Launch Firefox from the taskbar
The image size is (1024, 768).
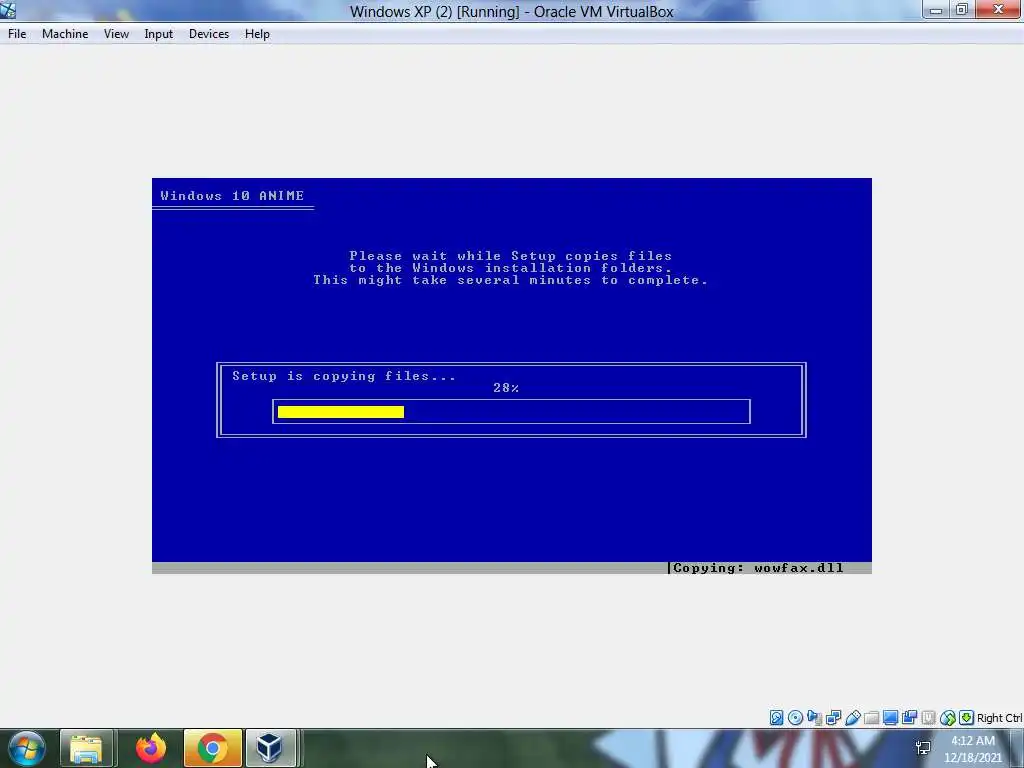tap(151, 748)
